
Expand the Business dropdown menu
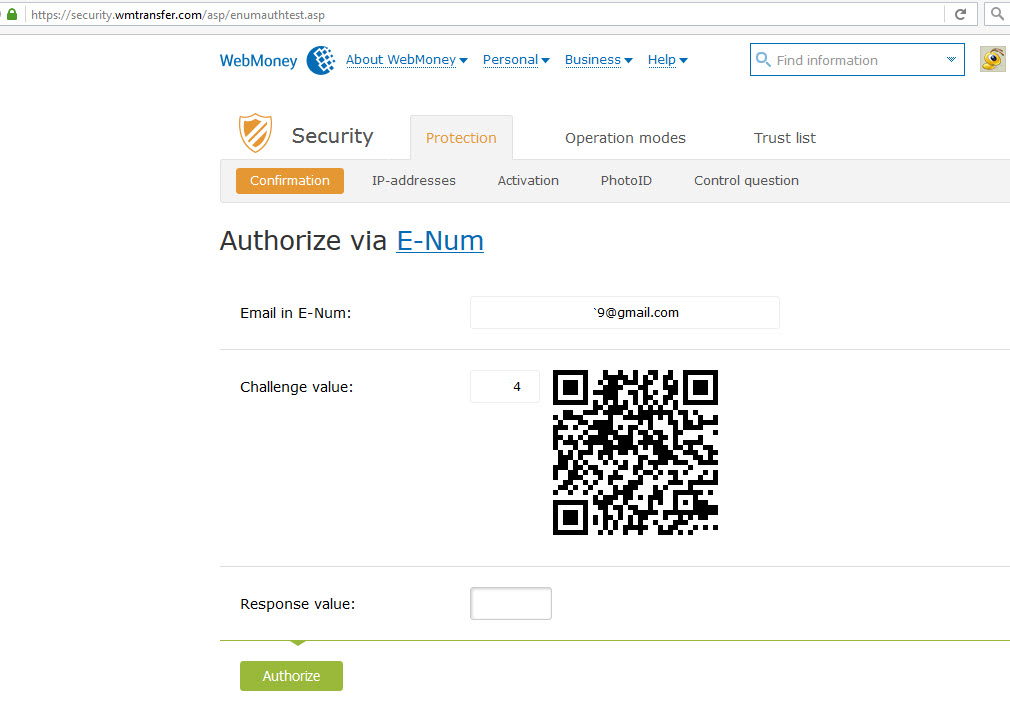[x=598, y=60]
